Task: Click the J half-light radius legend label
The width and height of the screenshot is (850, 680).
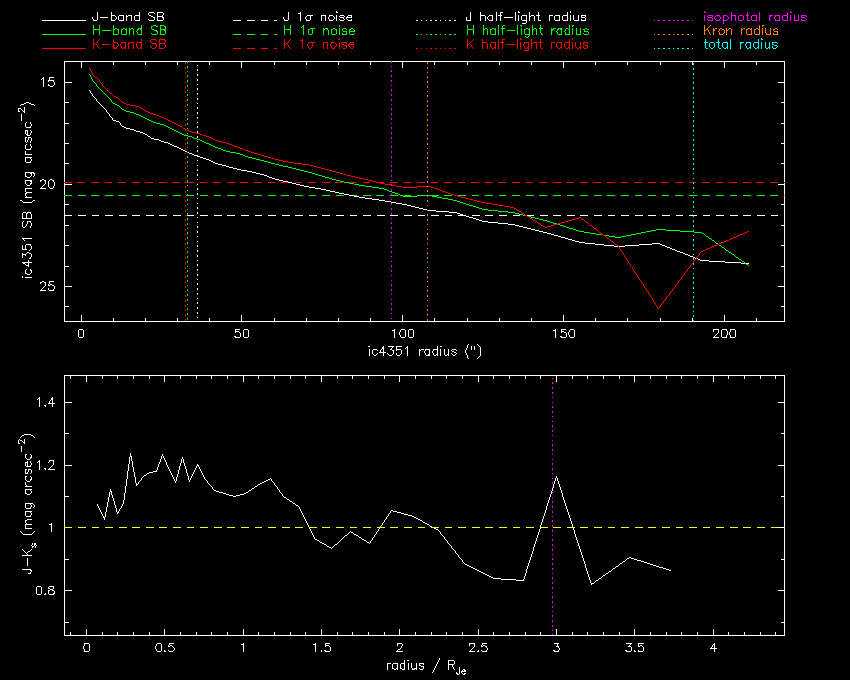Action: tap(526, 18)
